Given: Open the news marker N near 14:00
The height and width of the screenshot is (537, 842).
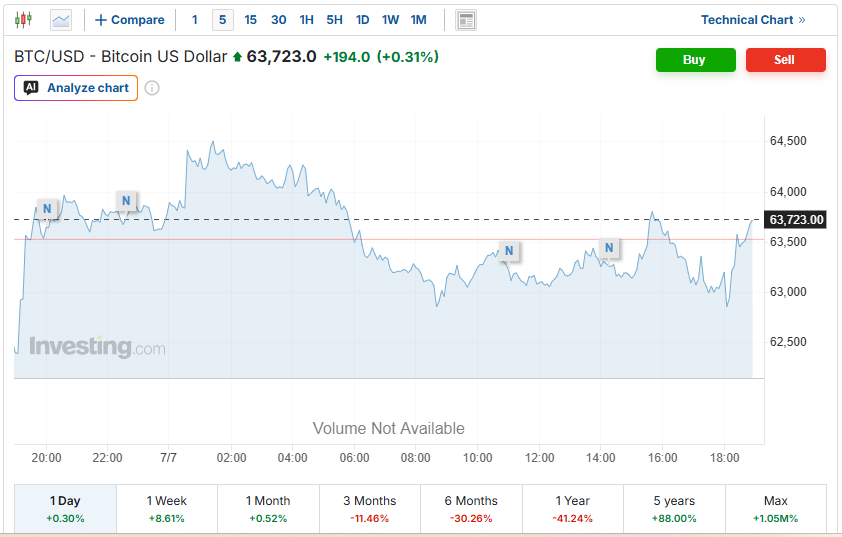Looking at the screenshot, I should (609, 248).
